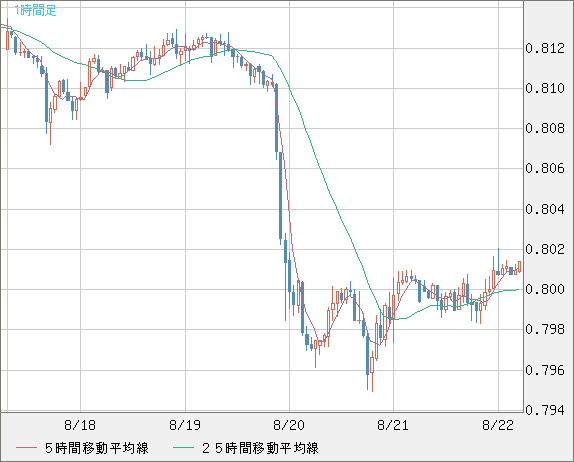
Task: Click the 0.806 price axis label
Action: click(545, 168)
